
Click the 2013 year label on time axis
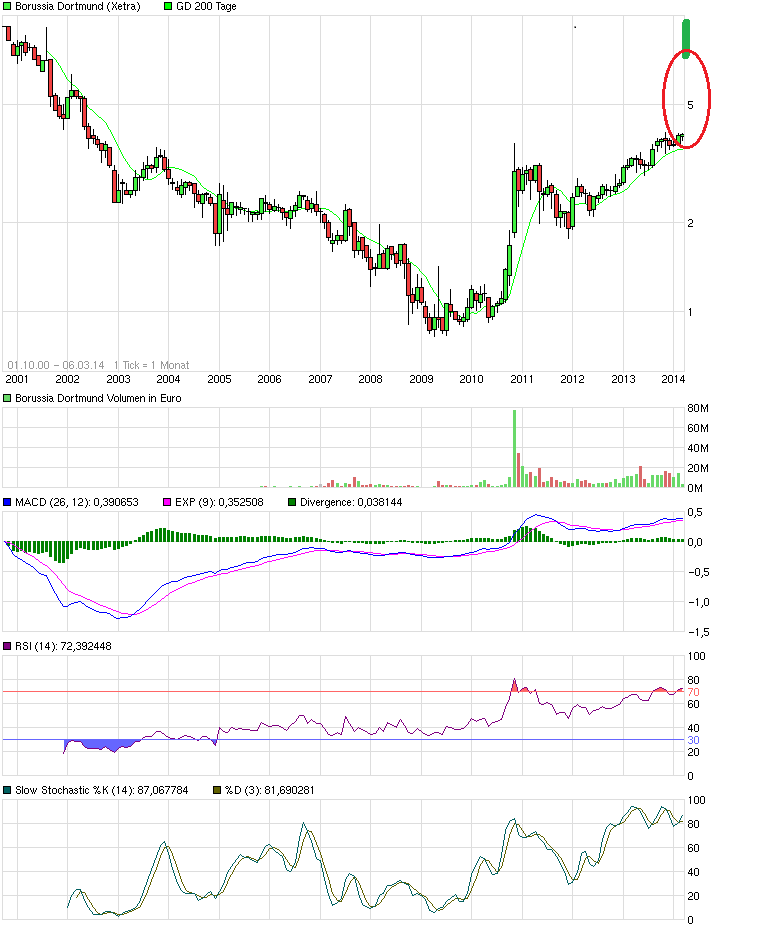[x=623, y=379]
